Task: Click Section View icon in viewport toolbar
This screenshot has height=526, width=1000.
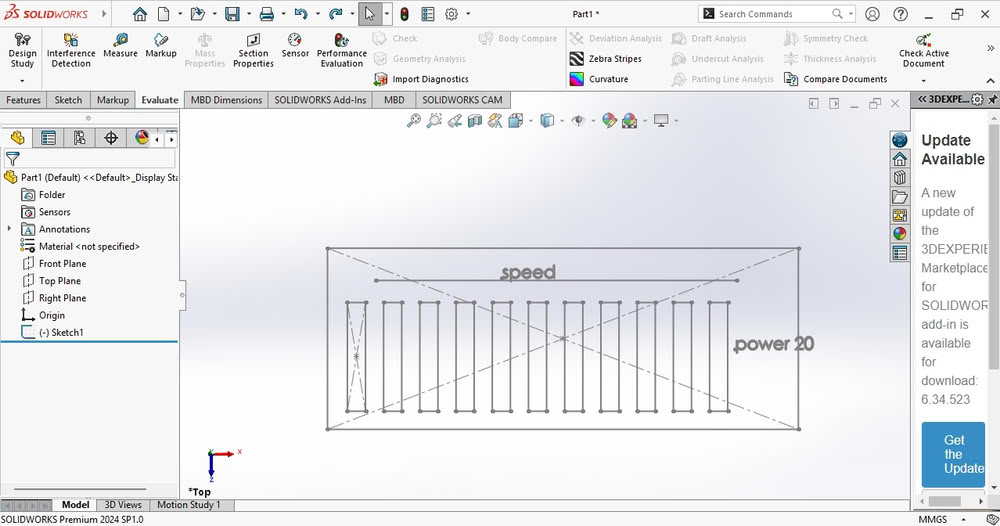Action: tap(475, 121)
